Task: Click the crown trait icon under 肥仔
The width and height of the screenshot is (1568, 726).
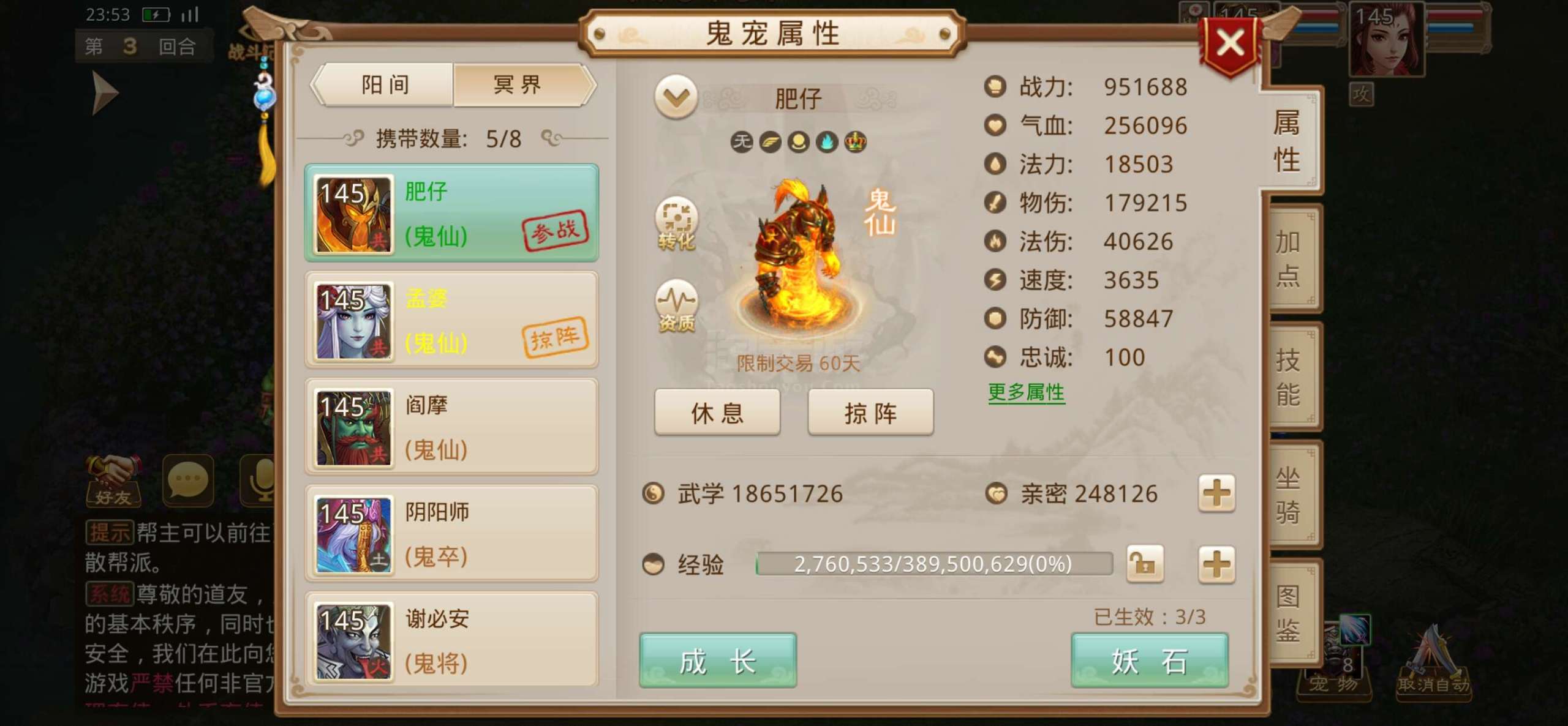Action: coord(855,142)
